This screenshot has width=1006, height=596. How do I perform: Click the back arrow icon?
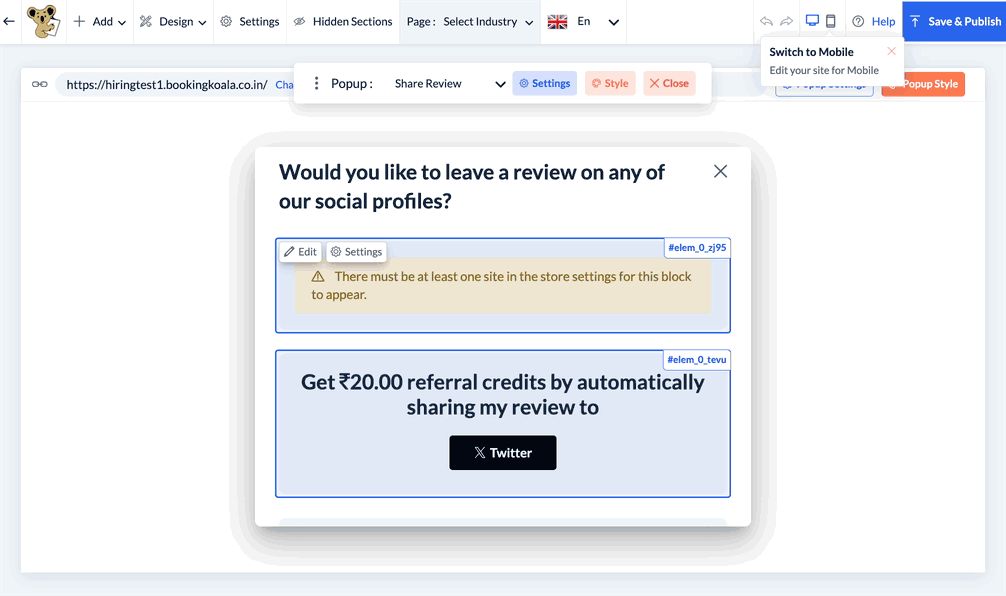(9, 21)
